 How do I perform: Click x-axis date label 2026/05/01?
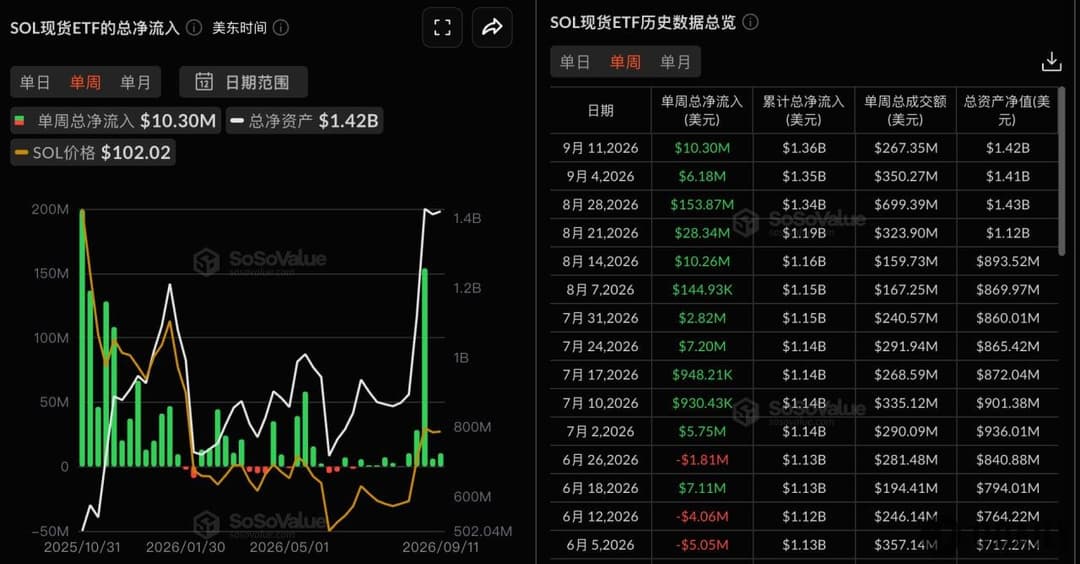tap(289, 547)
